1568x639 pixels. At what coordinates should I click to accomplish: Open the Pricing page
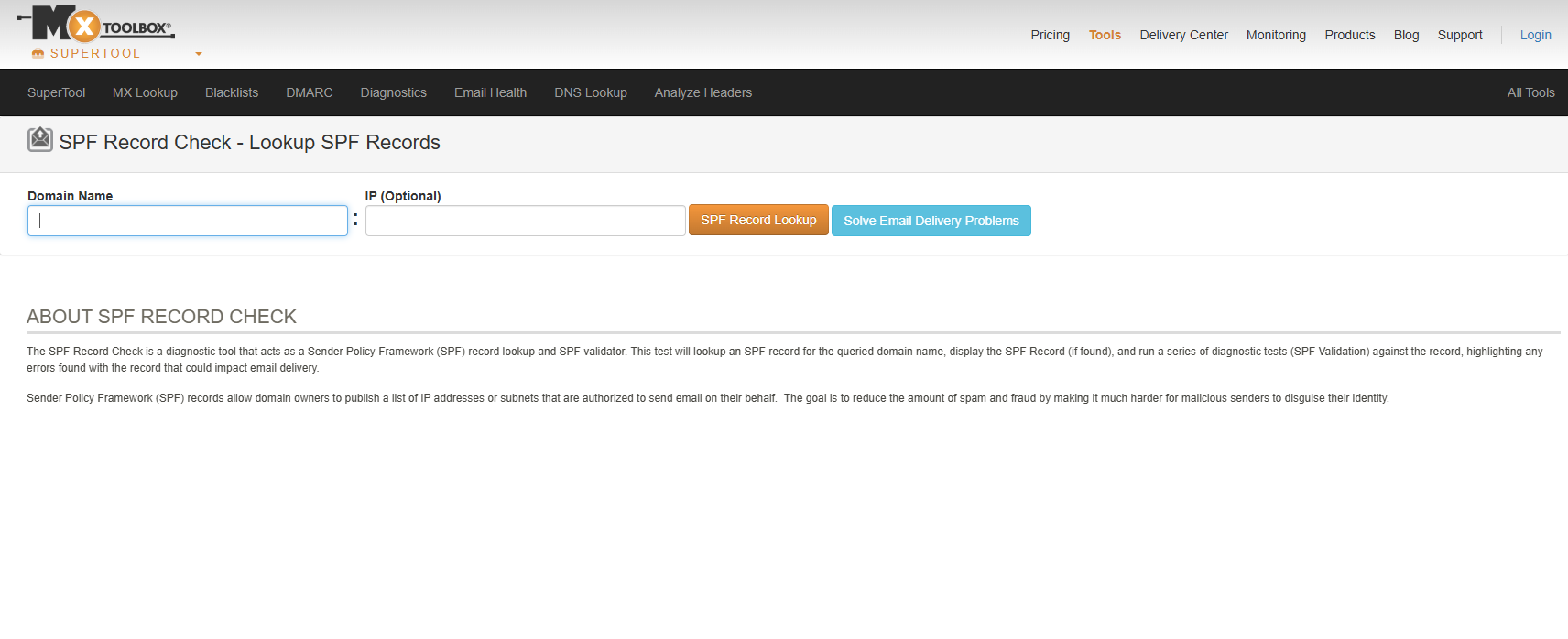1050,35
